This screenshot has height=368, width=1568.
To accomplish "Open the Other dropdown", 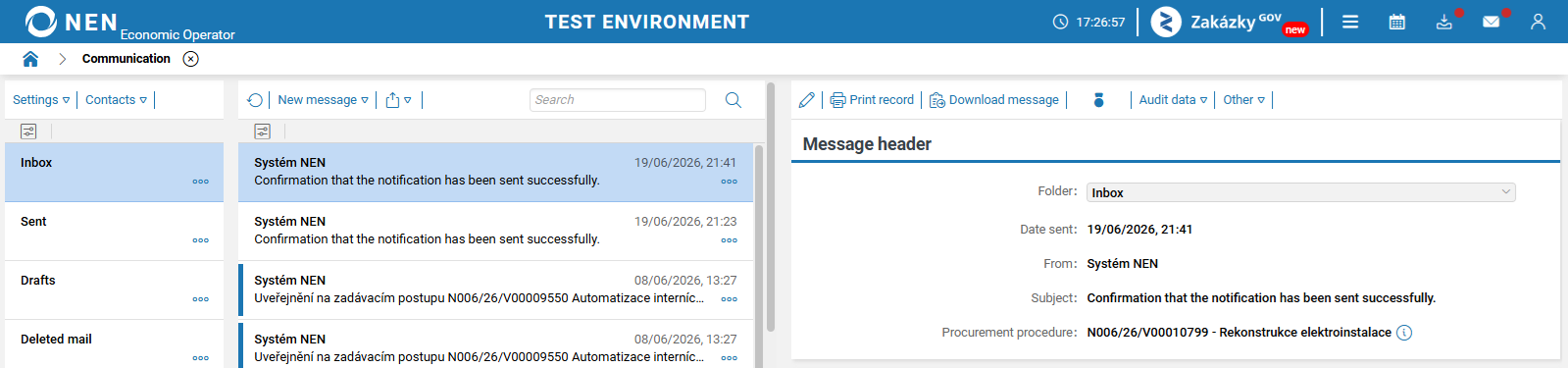I will coord(1244,100).
